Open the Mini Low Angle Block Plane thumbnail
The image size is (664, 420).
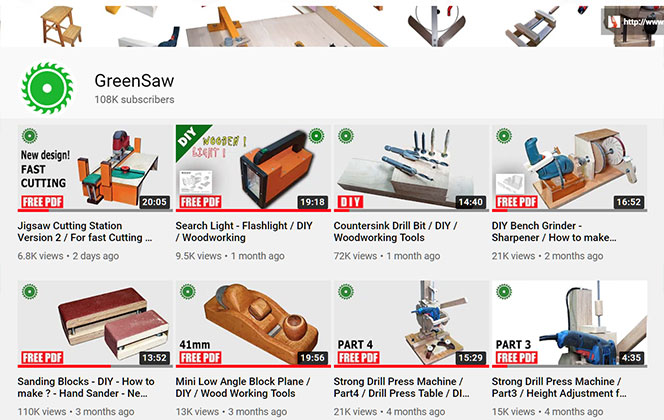click(253, 323)
